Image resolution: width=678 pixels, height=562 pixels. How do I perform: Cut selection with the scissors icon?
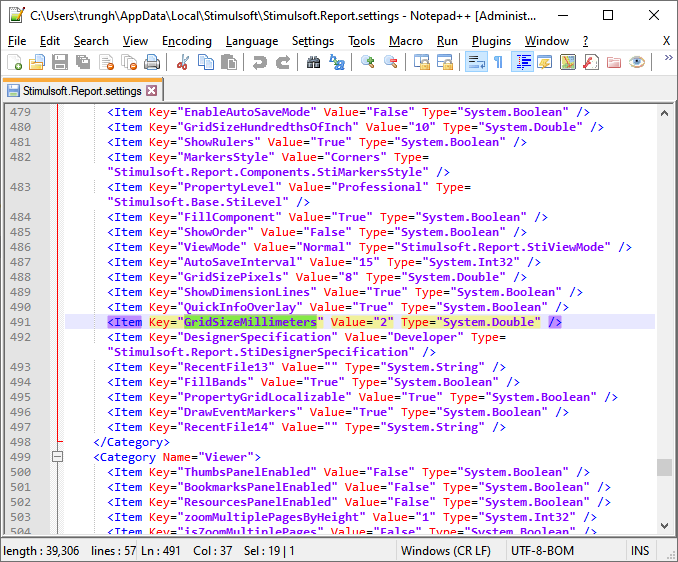182,62
